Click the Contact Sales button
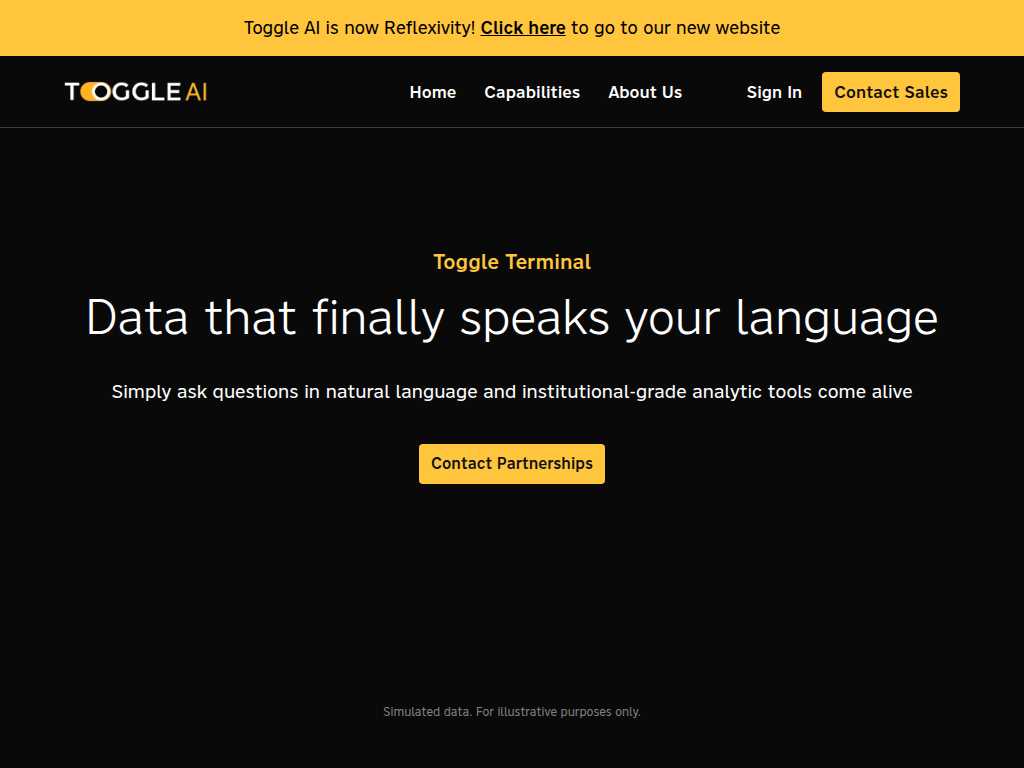Screen dimensions: 1024x768 891,92
